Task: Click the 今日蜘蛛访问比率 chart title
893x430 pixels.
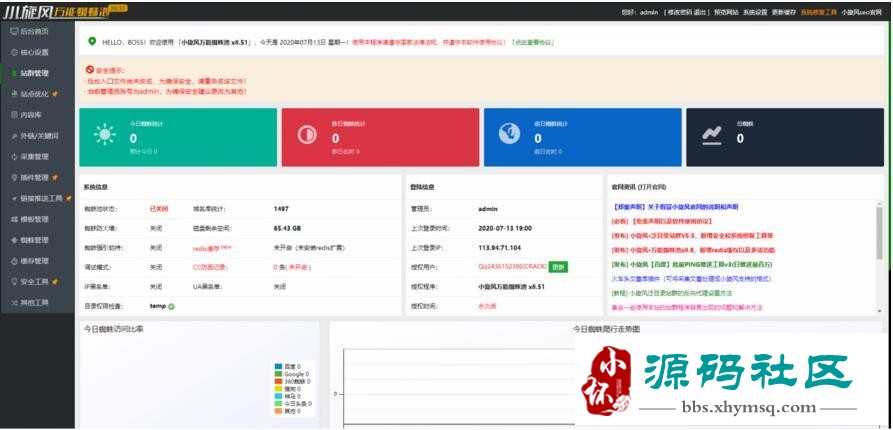Action: 113,329
